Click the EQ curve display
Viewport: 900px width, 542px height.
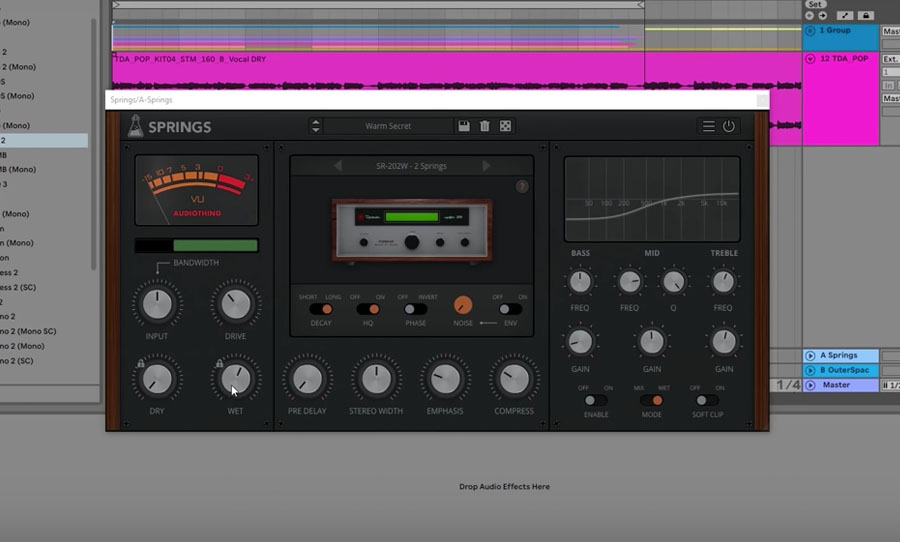point(652,199)
